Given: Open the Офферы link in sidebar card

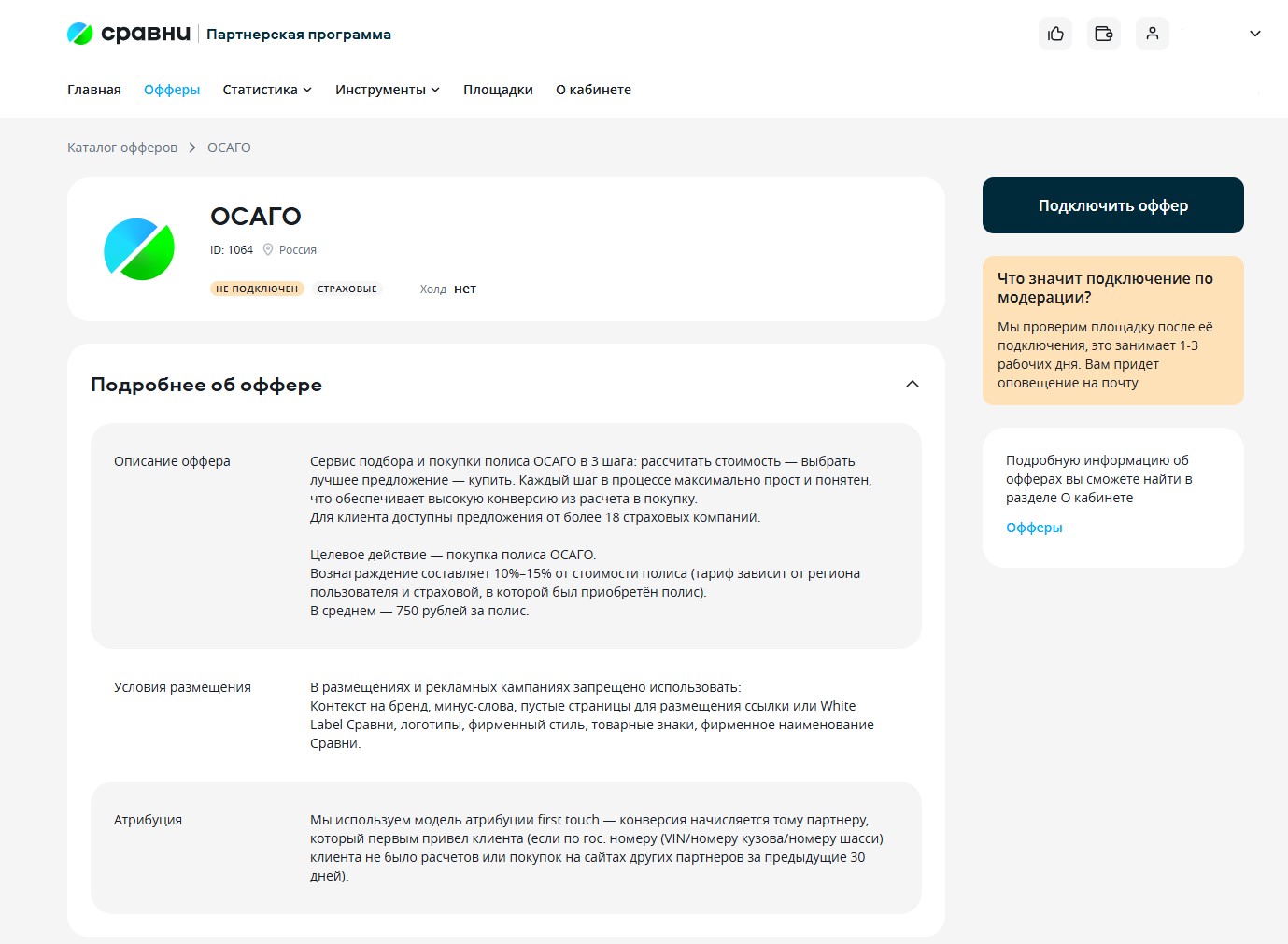Looking at the screenshot, I should (1034, 528).
